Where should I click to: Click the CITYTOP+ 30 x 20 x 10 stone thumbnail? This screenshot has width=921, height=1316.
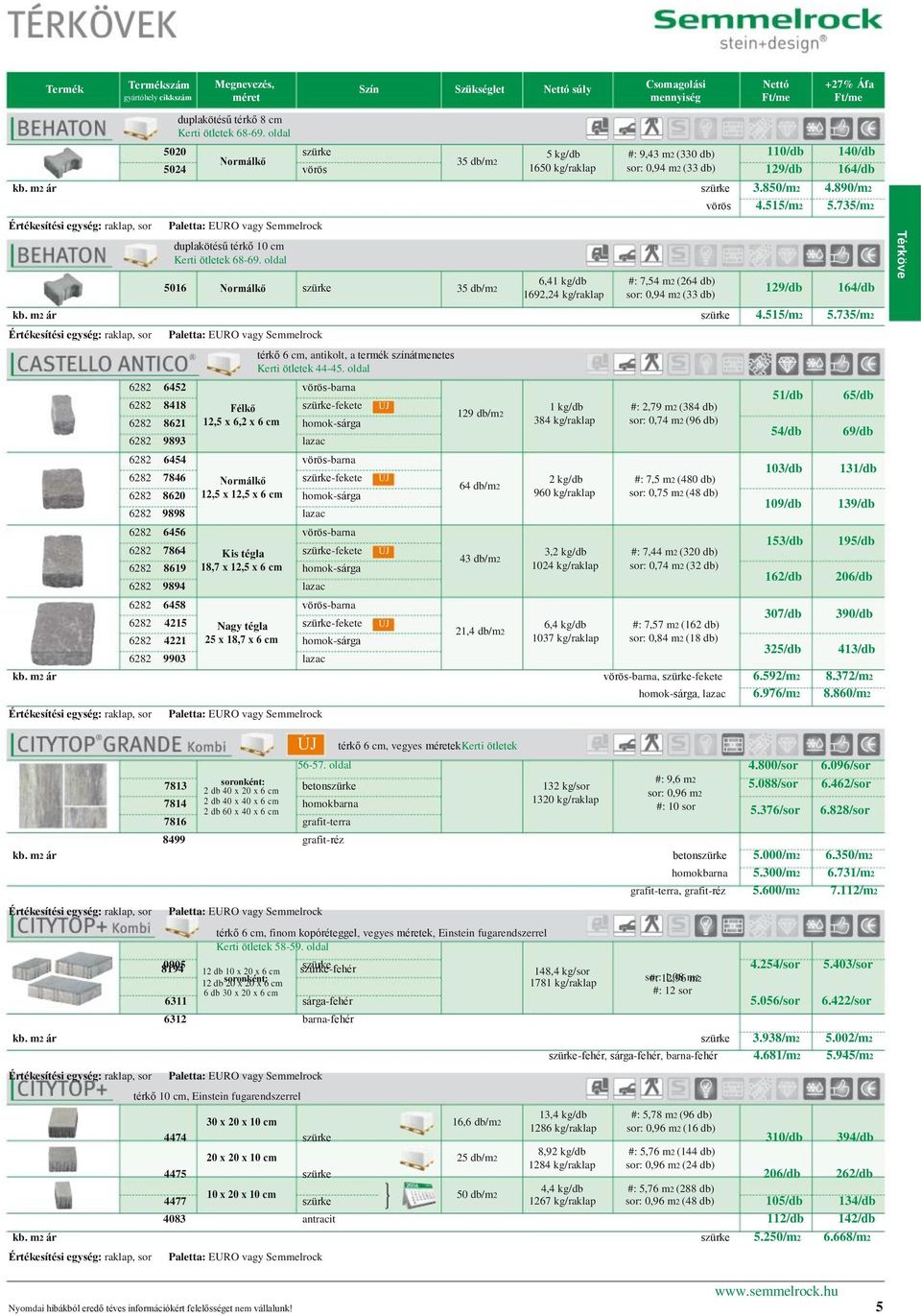point(63,1123)
